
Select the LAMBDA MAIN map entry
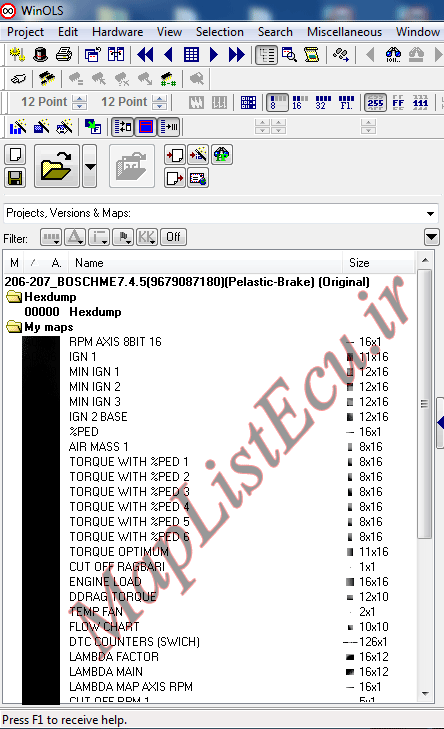(106, 672)
